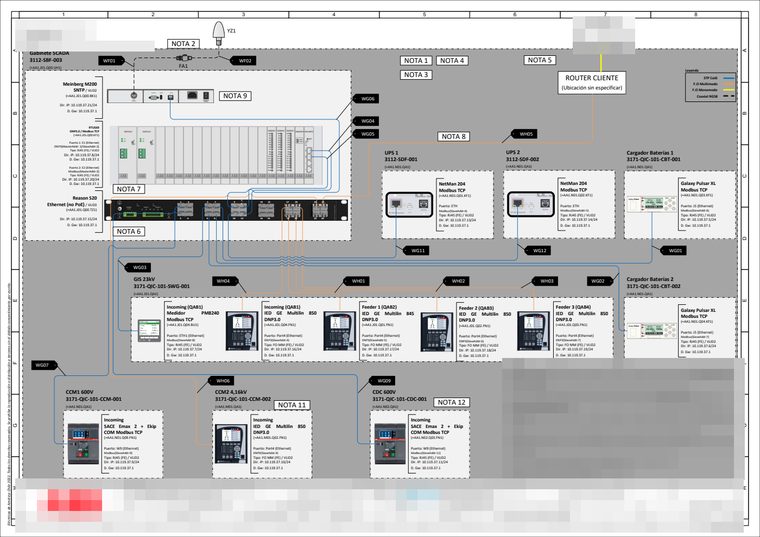Select the WG07 cable tag

(x=43, y=365)
